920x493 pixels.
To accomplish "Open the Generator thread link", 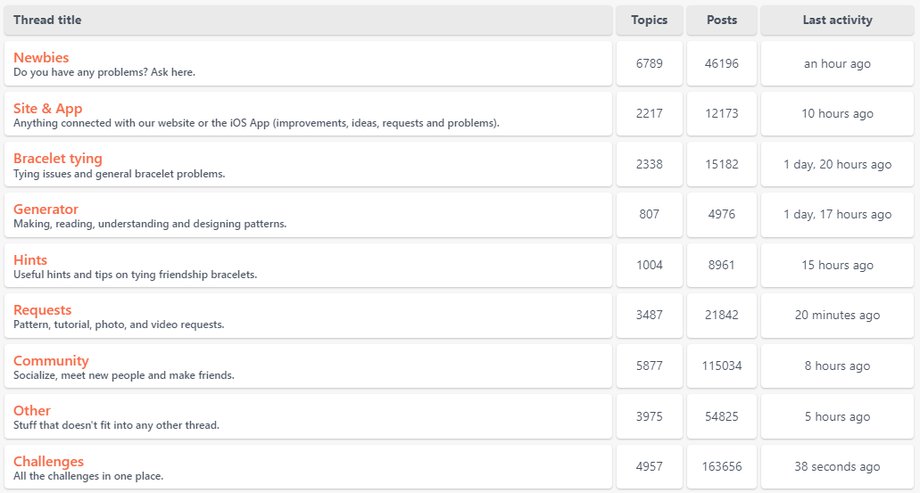I will tap(46, 209).
